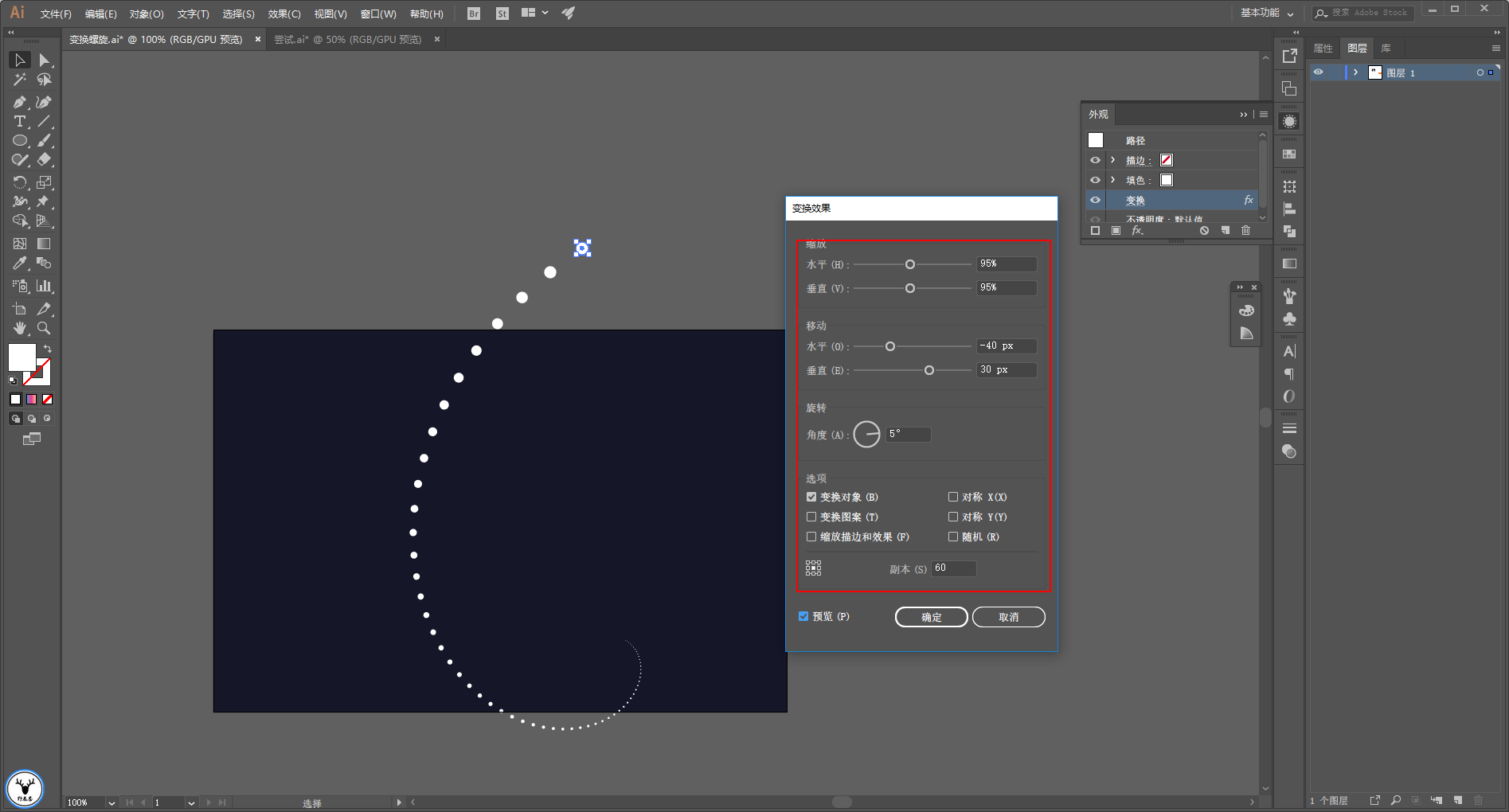Open the Effect menu

(284, 14)
